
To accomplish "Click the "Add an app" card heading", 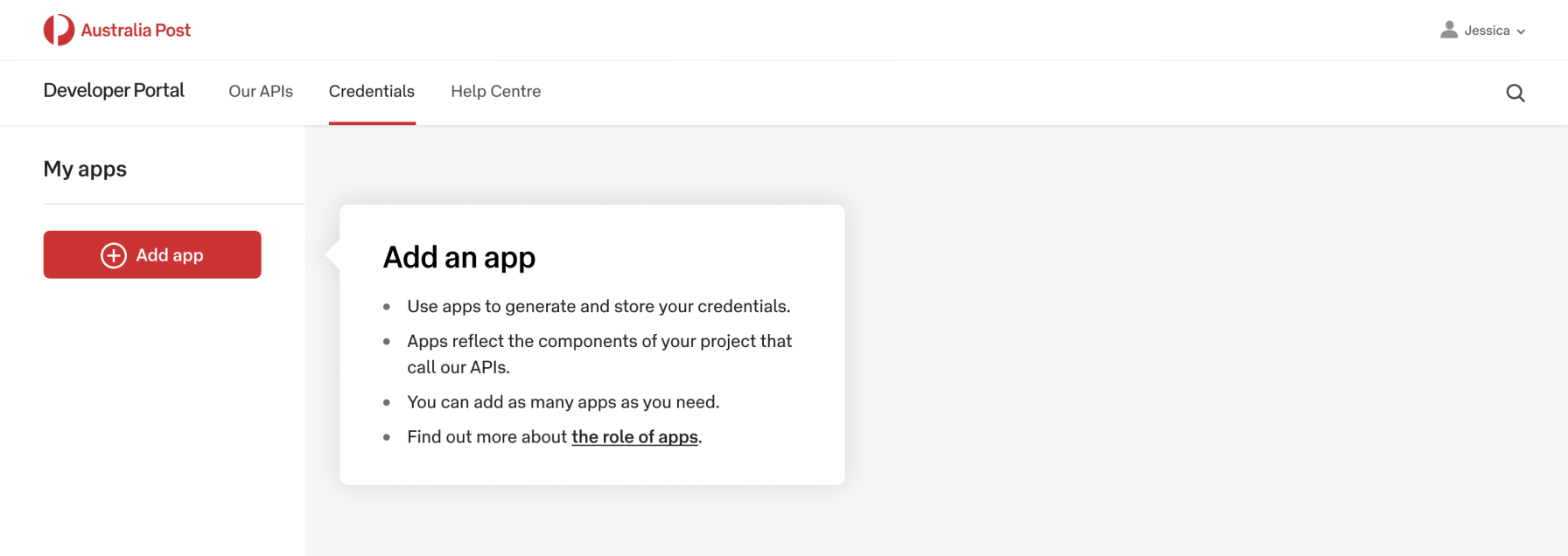I will coord(459,258).
